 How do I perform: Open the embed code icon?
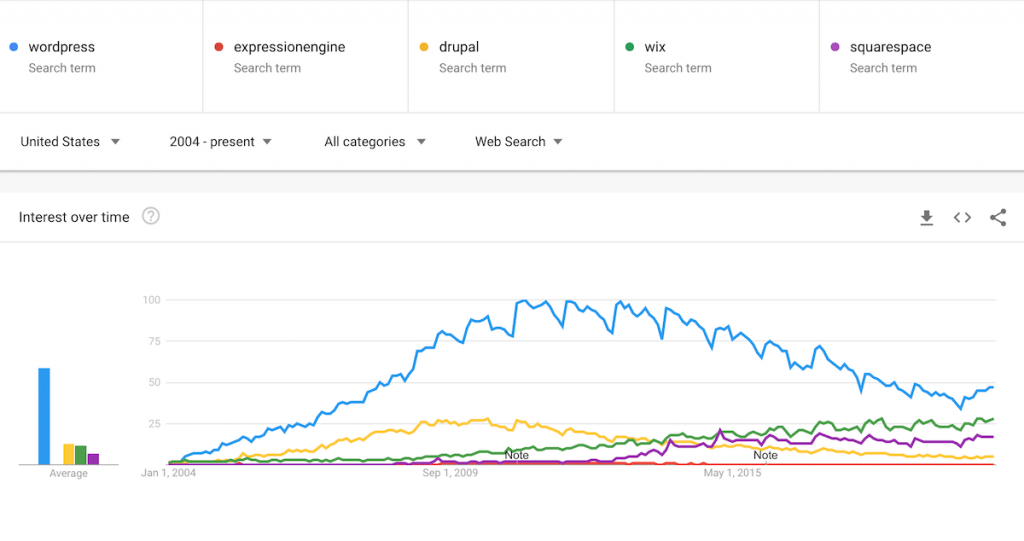click(962, 218)
